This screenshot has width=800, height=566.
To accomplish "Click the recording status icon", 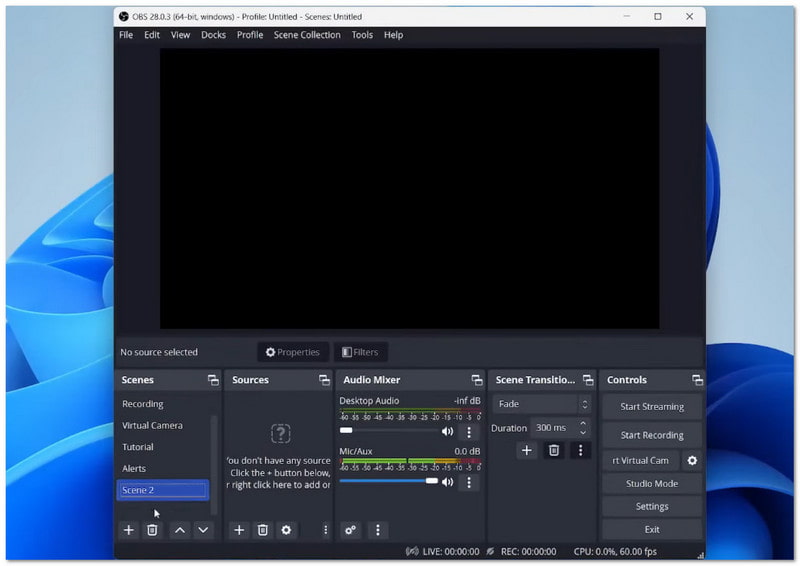I will click(x=490, y=551).
